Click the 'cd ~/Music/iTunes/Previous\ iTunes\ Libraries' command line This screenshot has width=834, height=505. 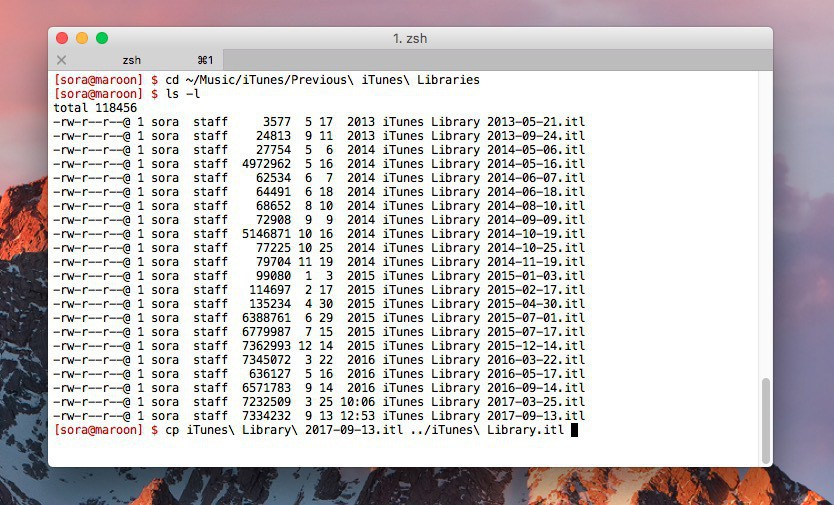(x=322, y=80)
